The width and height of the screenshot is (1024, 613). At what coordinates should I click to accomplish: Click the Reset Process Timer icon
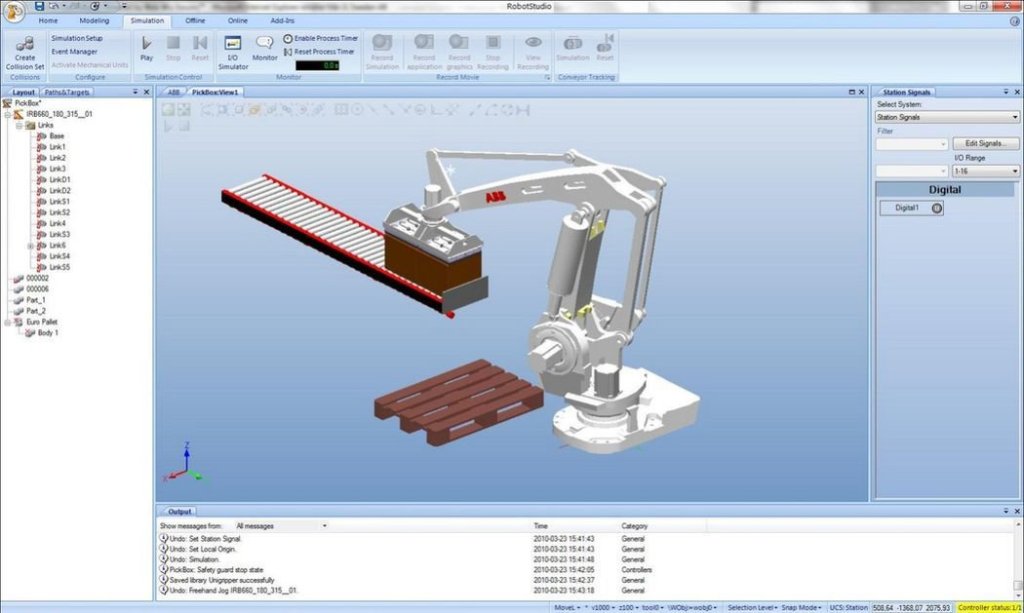288,51
